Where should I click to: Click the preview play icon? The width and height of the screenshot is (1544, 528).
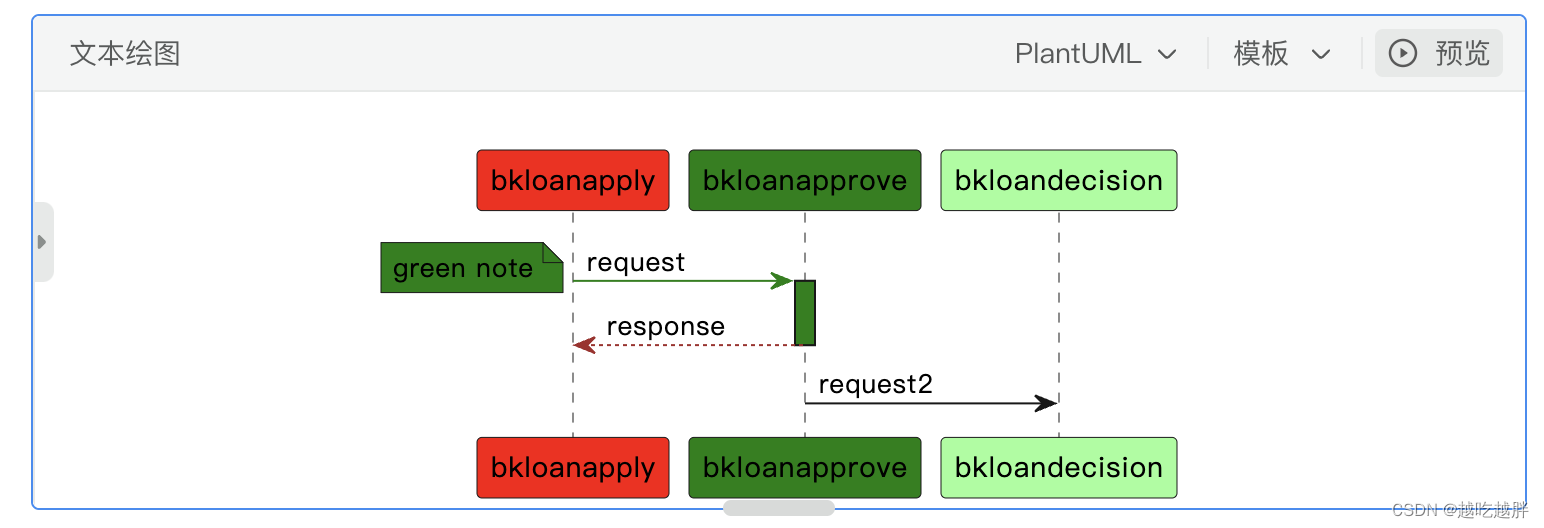[x=1403, y=53]
